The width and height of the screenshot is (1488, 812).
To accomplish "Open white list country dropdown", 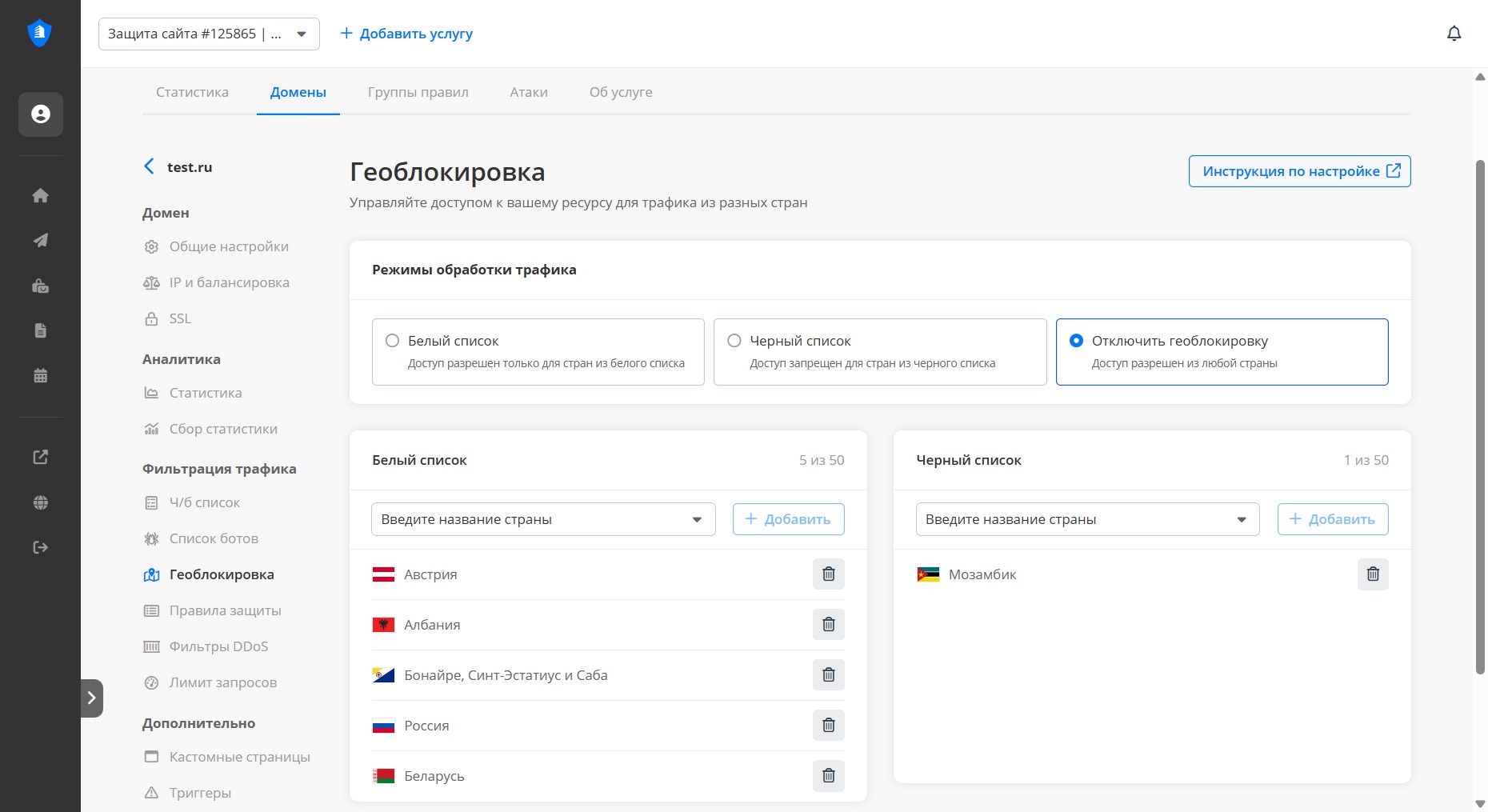I will [x=543, y=519].
